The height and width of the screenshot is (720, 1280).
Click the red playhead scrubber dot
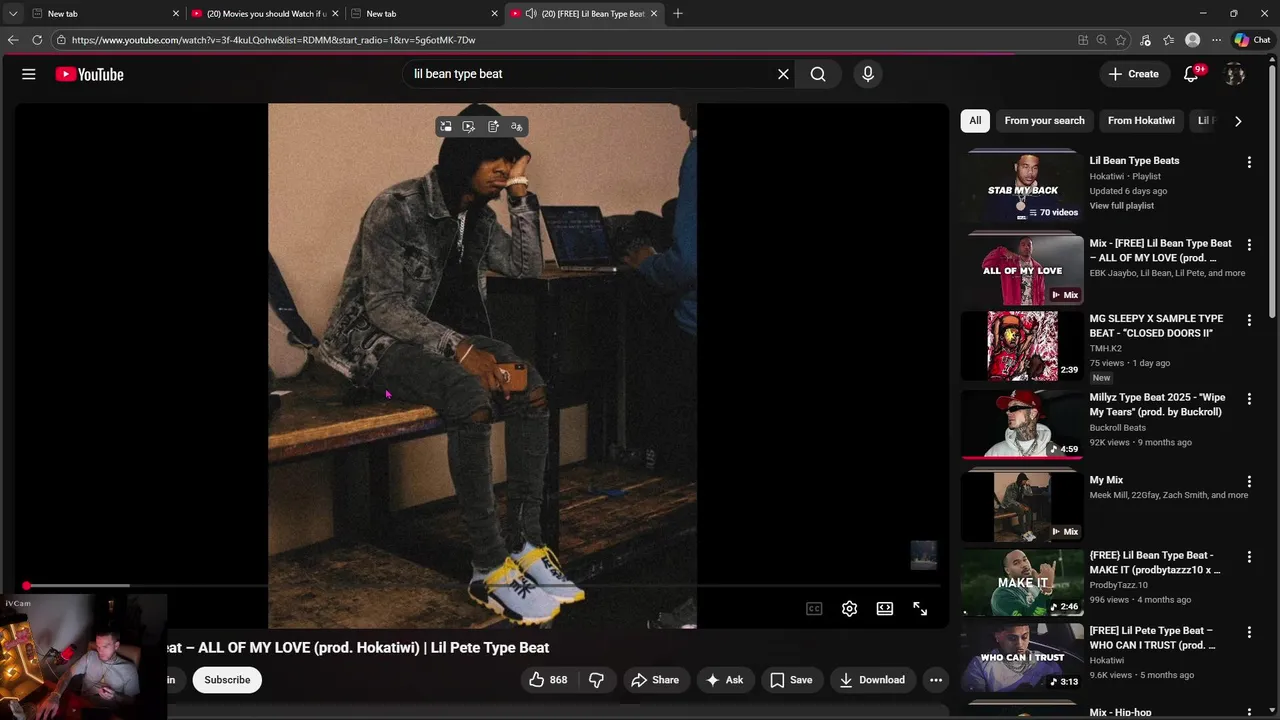coord(27,586)
